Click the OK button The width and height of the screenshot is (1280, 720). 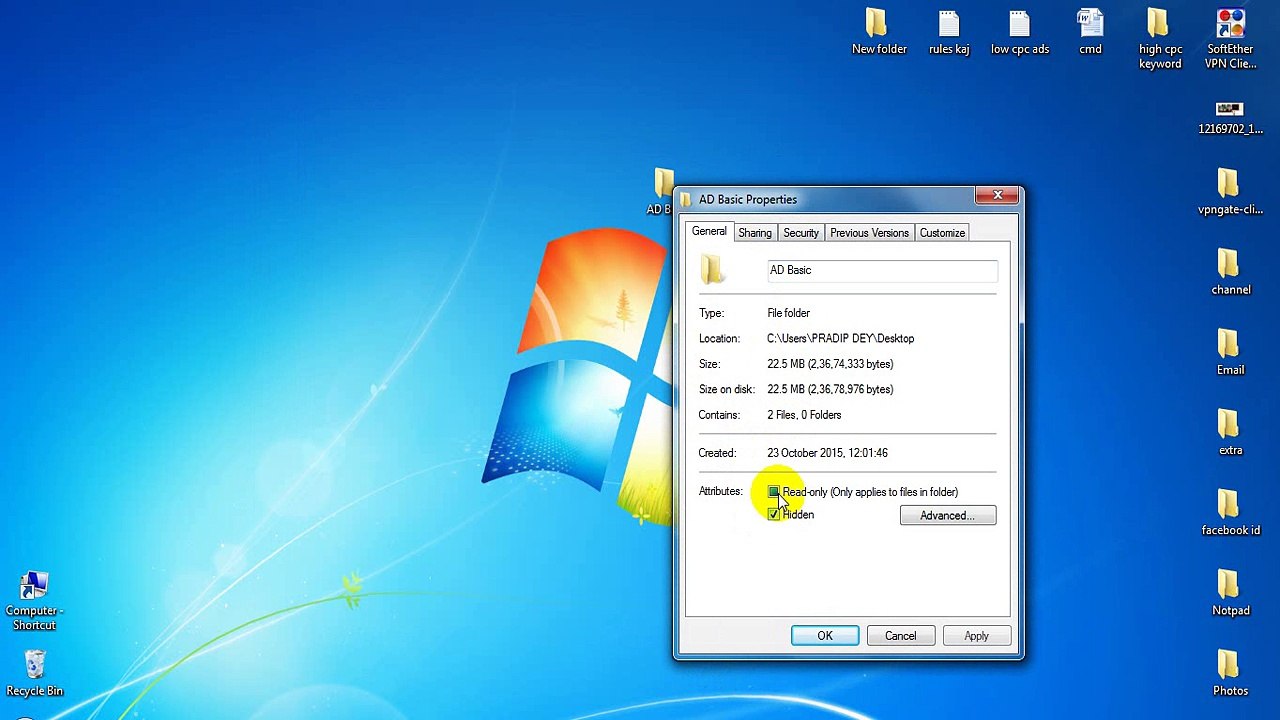(x=825, y=636)
